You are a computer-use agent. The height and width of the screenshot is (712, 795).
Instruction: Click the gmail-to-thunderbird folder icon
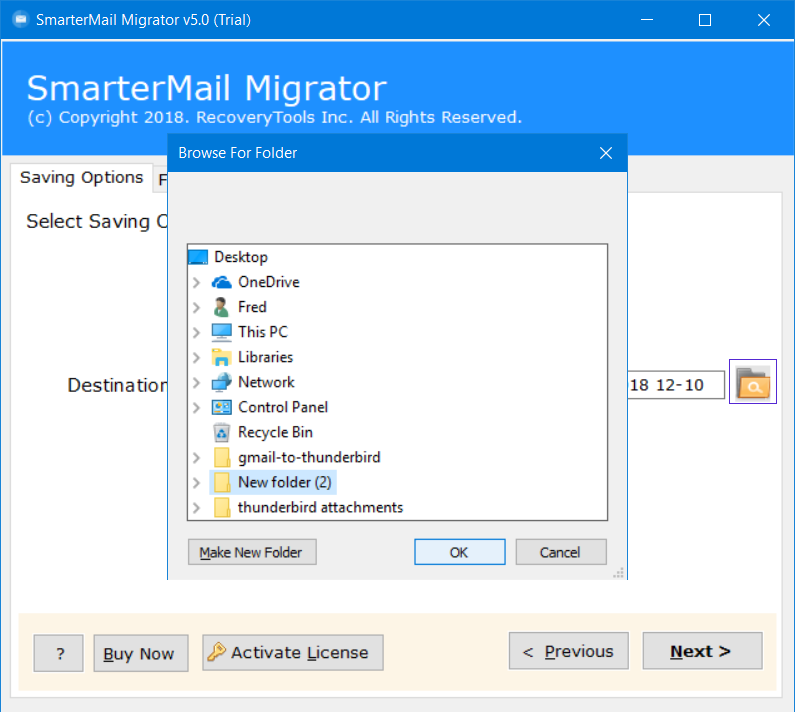[x=222, y=457]
